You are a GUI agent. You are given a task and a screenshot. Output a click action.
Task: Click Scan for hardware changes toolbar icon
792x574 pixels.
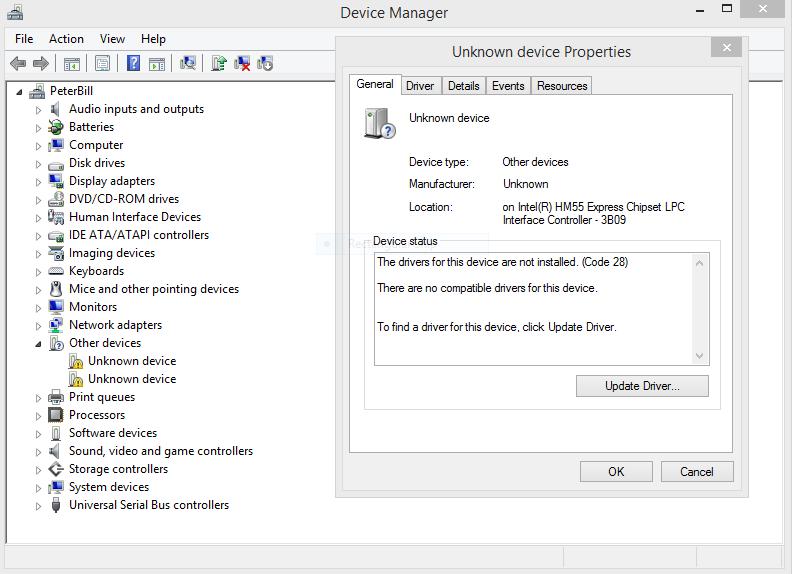pyautogui.click(x=187, y=63)
